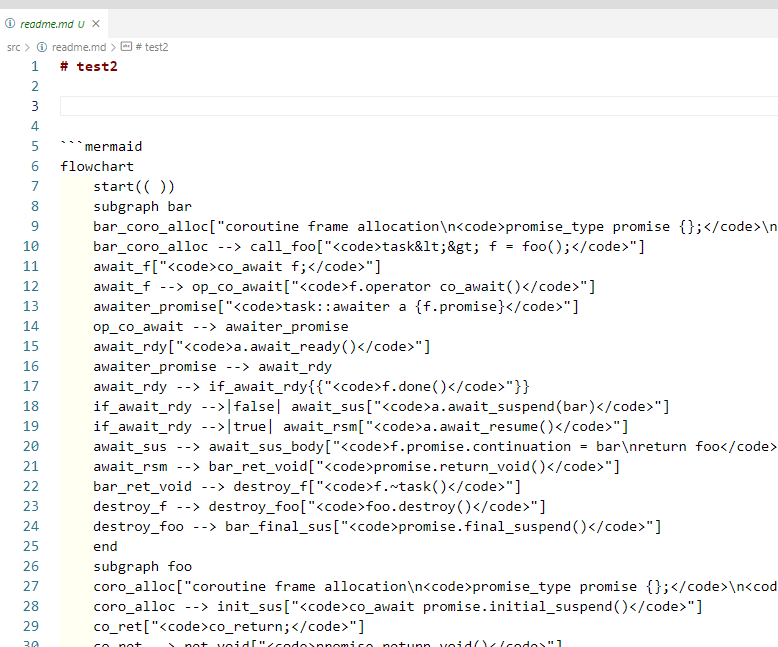Click 'bar_final_sus[' on line 24

283,526
